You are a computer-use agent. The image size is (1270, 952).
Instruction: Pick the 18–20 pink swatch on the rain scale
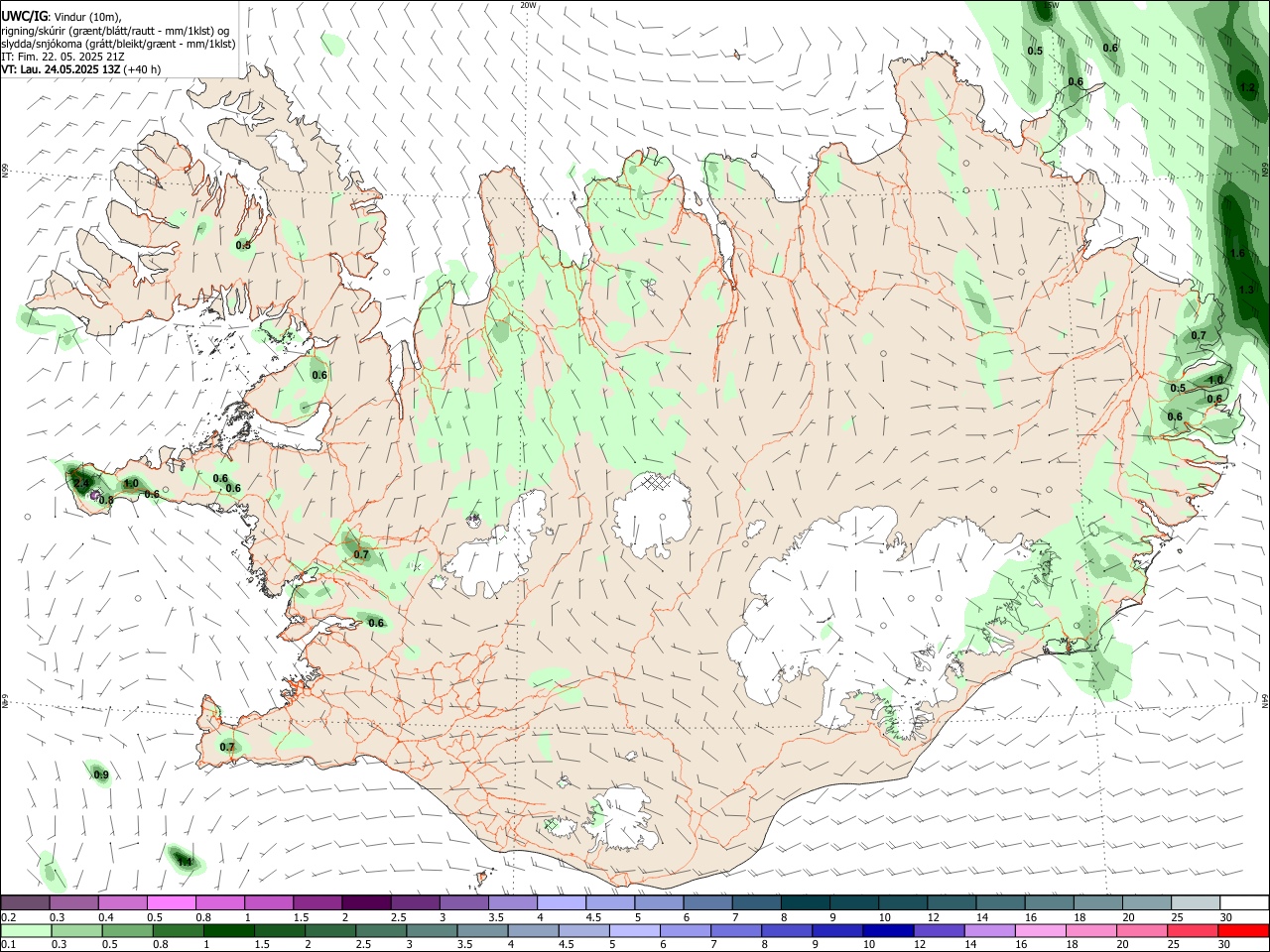[1089, 930]
